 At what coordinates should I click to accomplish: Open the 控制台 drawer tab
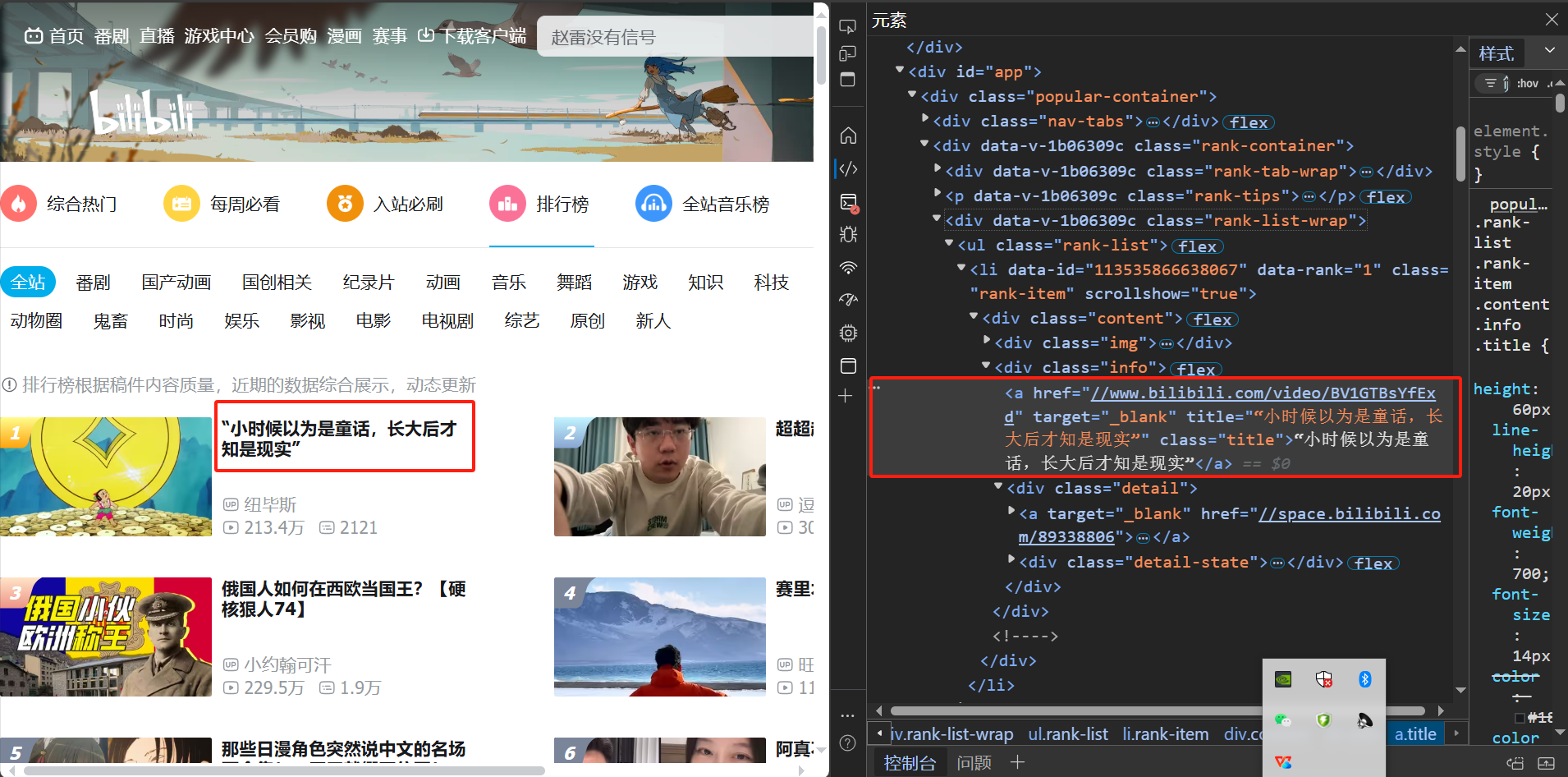pyautogui.click(x=910, y=762)
